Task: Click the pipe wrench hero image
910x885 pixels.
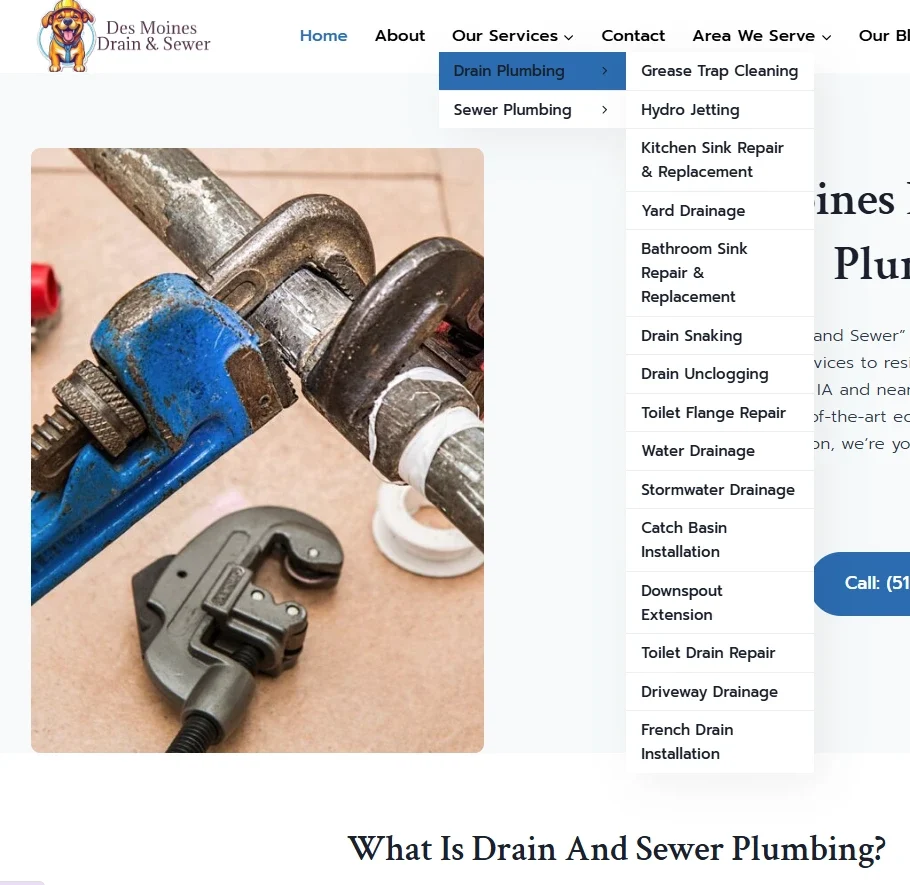Action: pyautogui.click(x=257, y=450)
